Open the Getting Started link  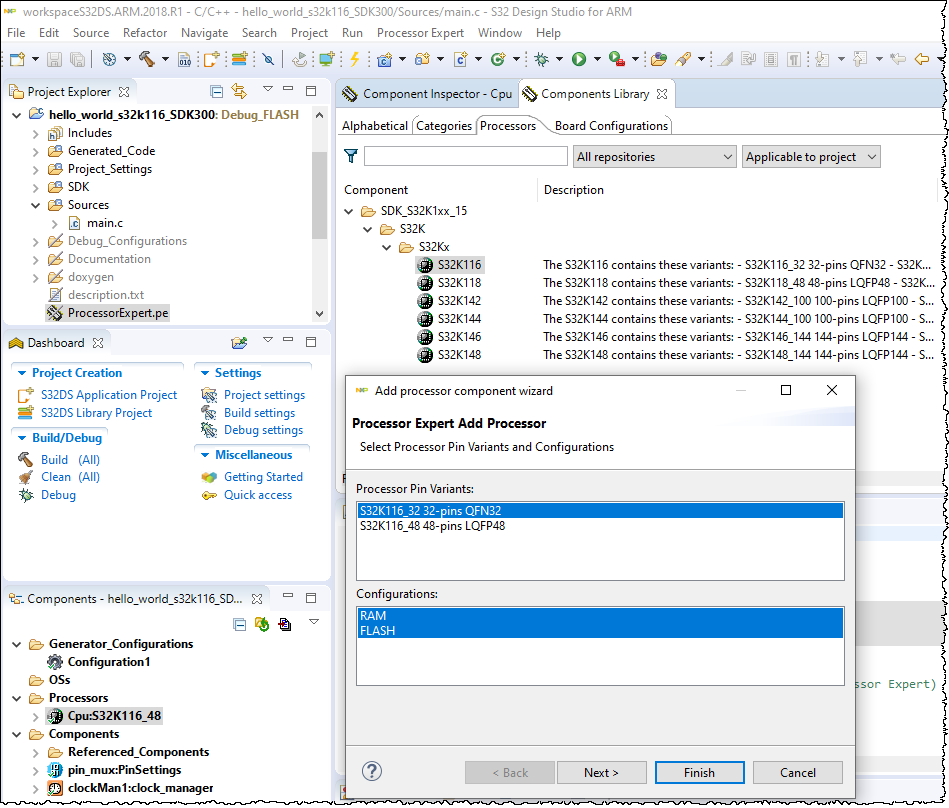click(x=263, y=477)
